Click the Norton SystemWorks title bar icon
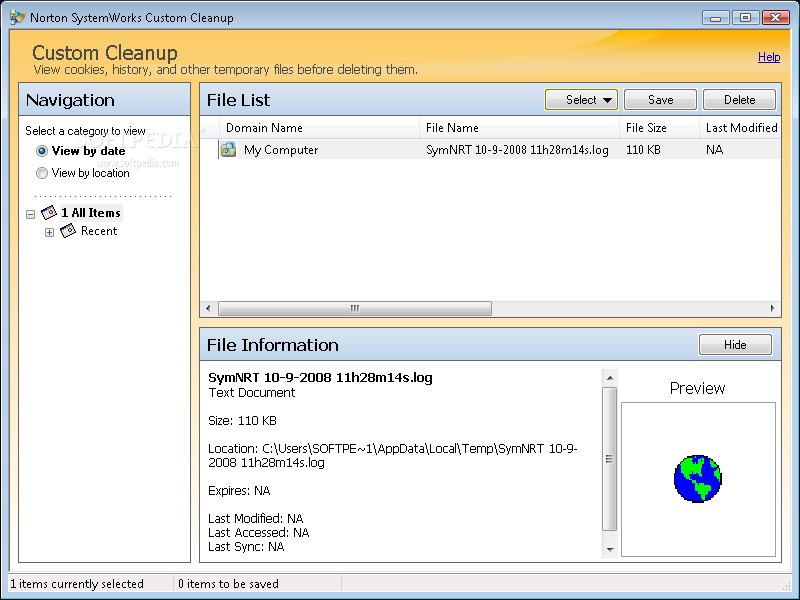This screenshot has height=600, width=800. pyautogui.click(x=17, y=17)
